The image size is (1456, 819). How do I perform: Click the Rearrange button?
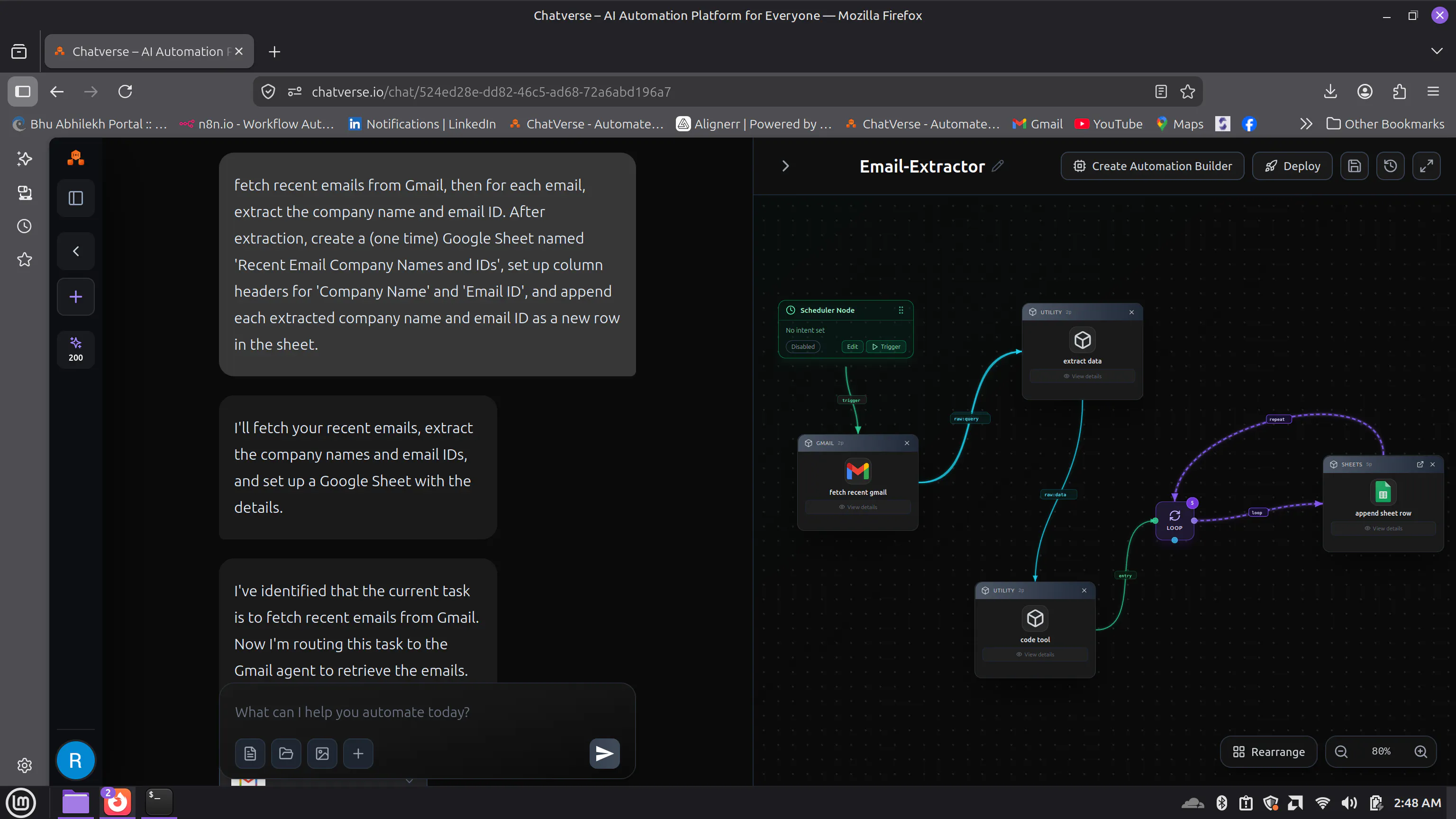point(1269,752)
